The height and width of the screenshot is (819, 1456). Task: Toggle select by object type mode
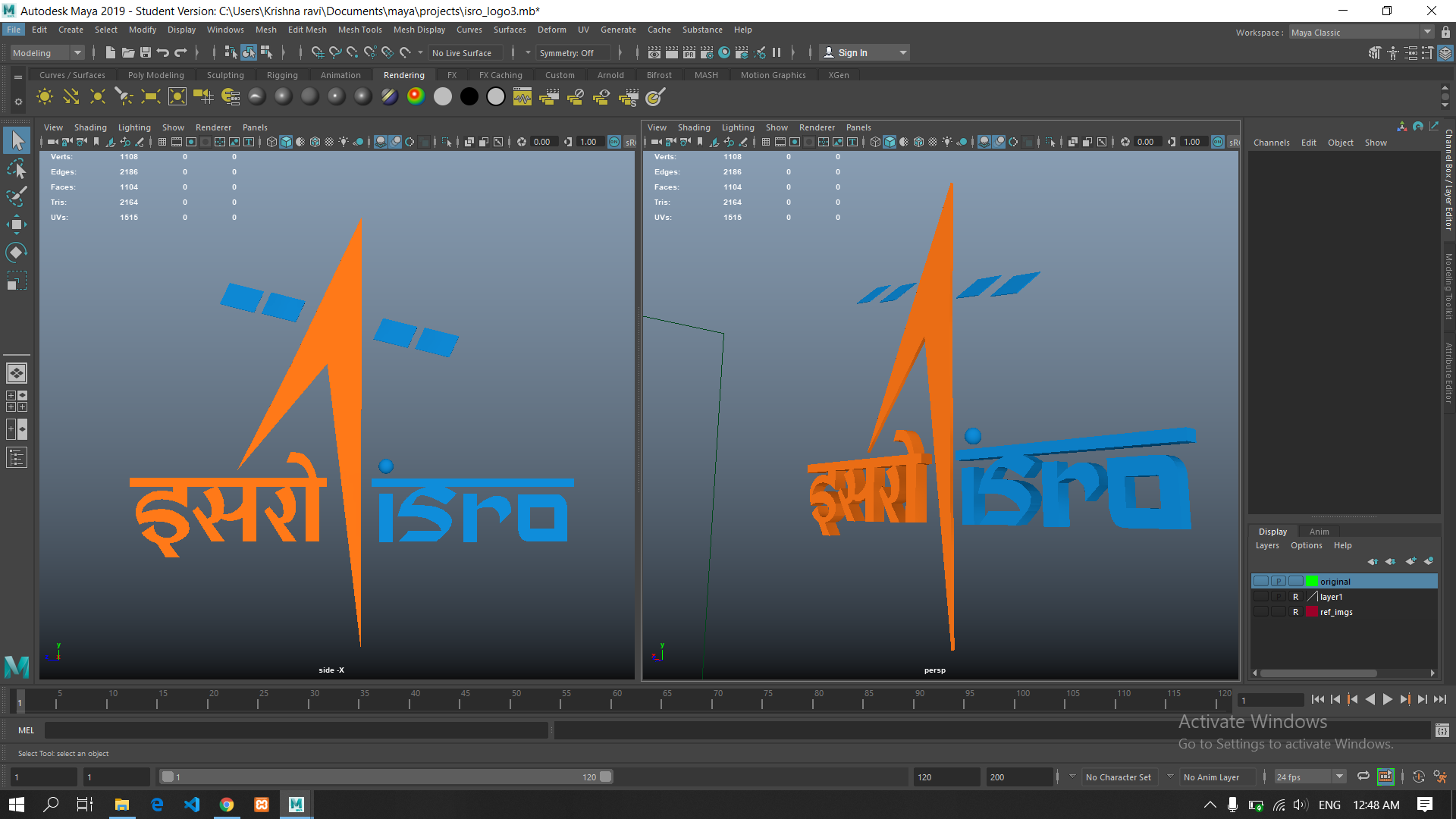249,52
